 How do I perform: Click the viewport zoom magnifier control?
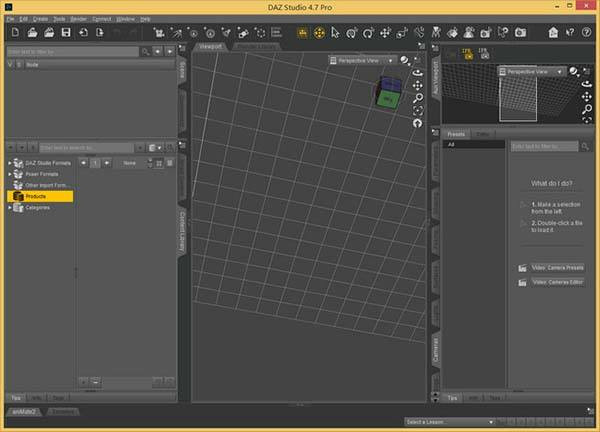coord(417,98)
